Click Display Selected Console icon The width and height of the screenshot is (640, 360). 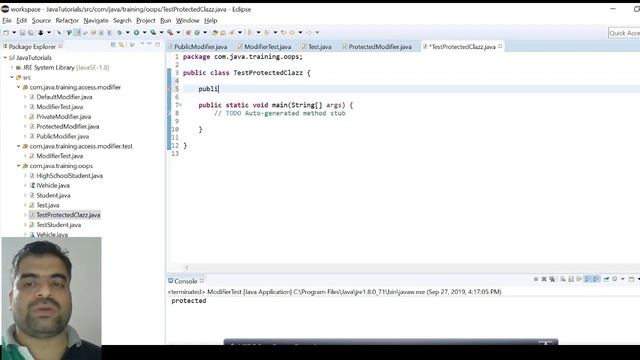tap(614, 279)
